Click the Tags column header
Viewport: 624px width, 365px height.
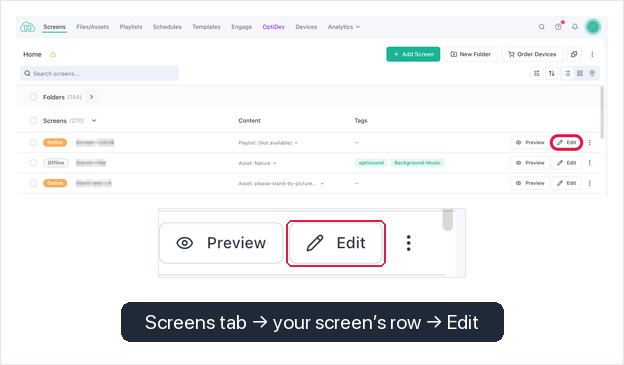[361, 121]
